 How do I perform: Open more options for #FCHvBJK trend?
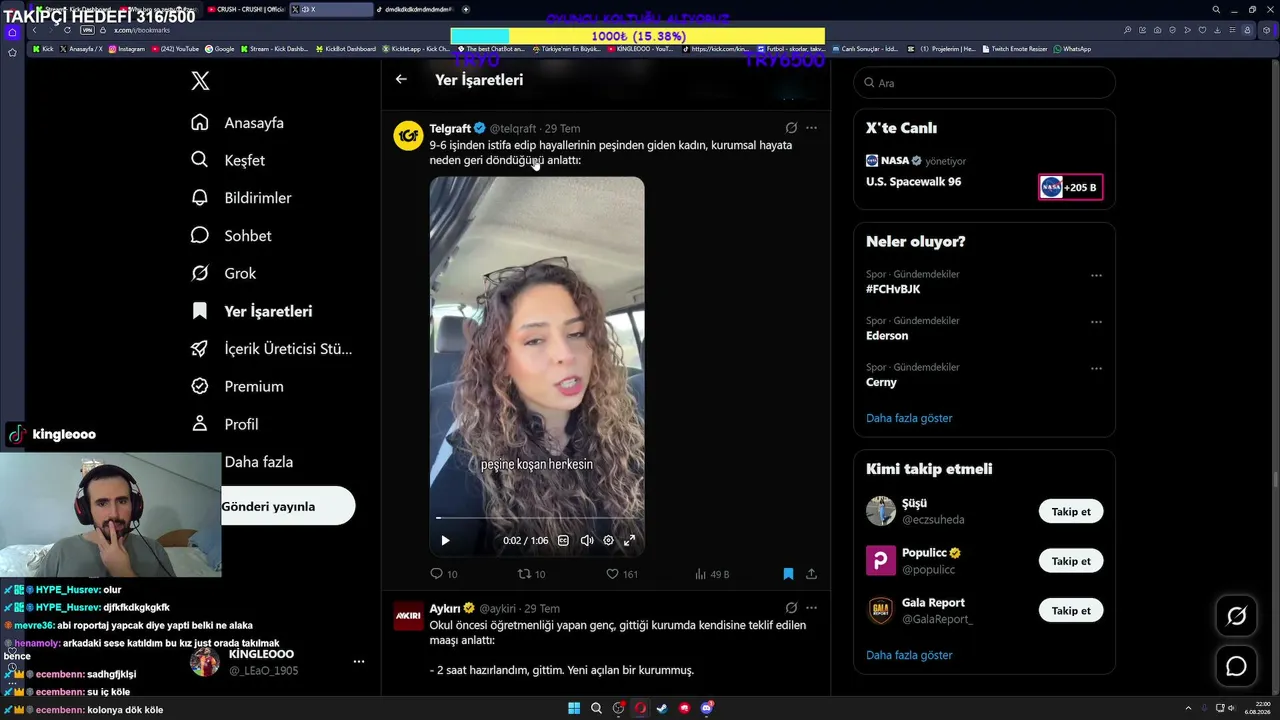(1096, 275)
